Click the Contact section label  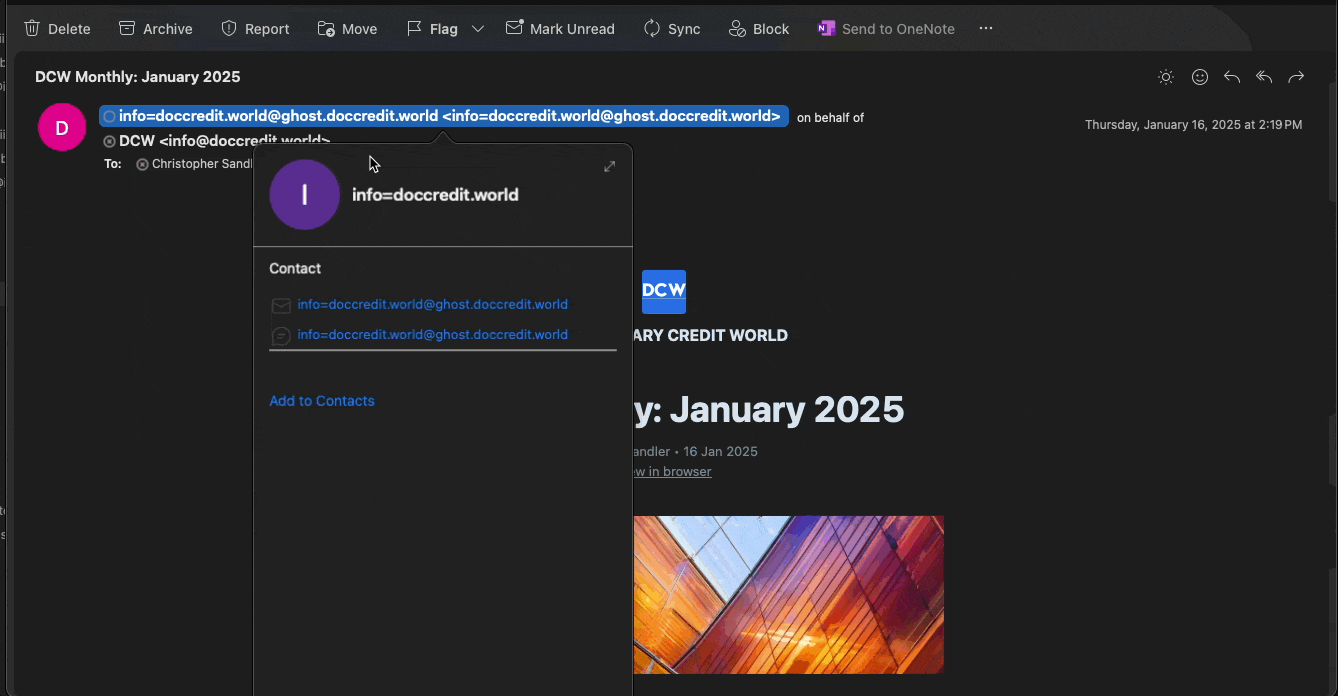click(x=295, y=269)
